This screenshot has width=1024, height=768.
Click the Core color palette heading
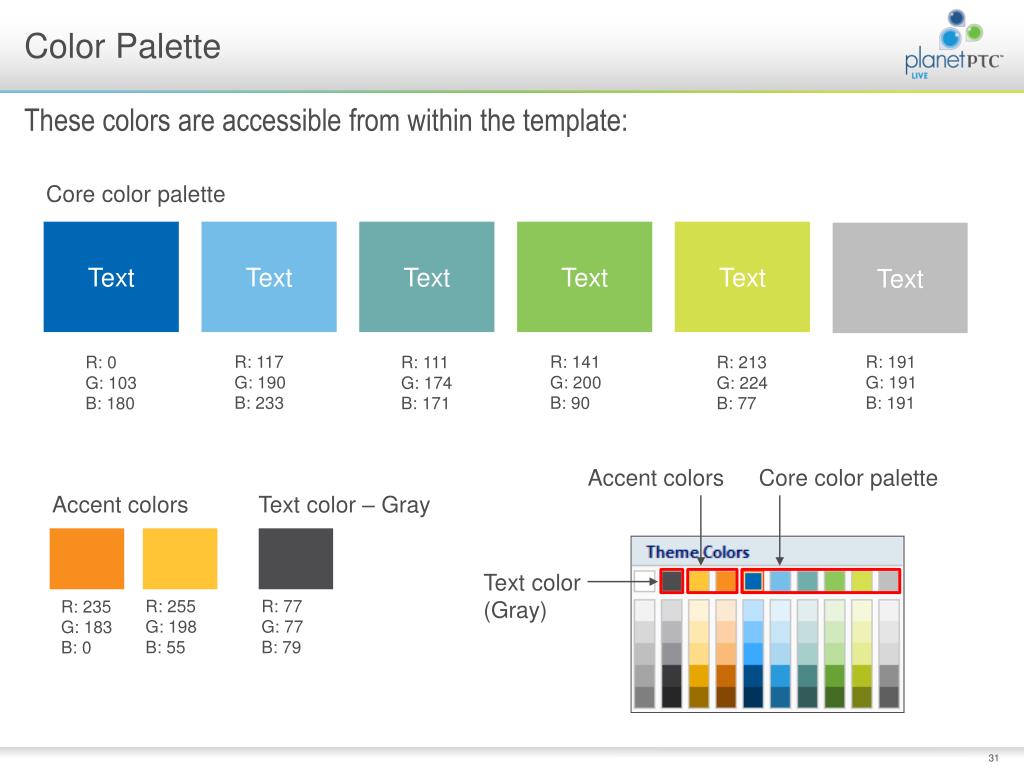(136, 195)
